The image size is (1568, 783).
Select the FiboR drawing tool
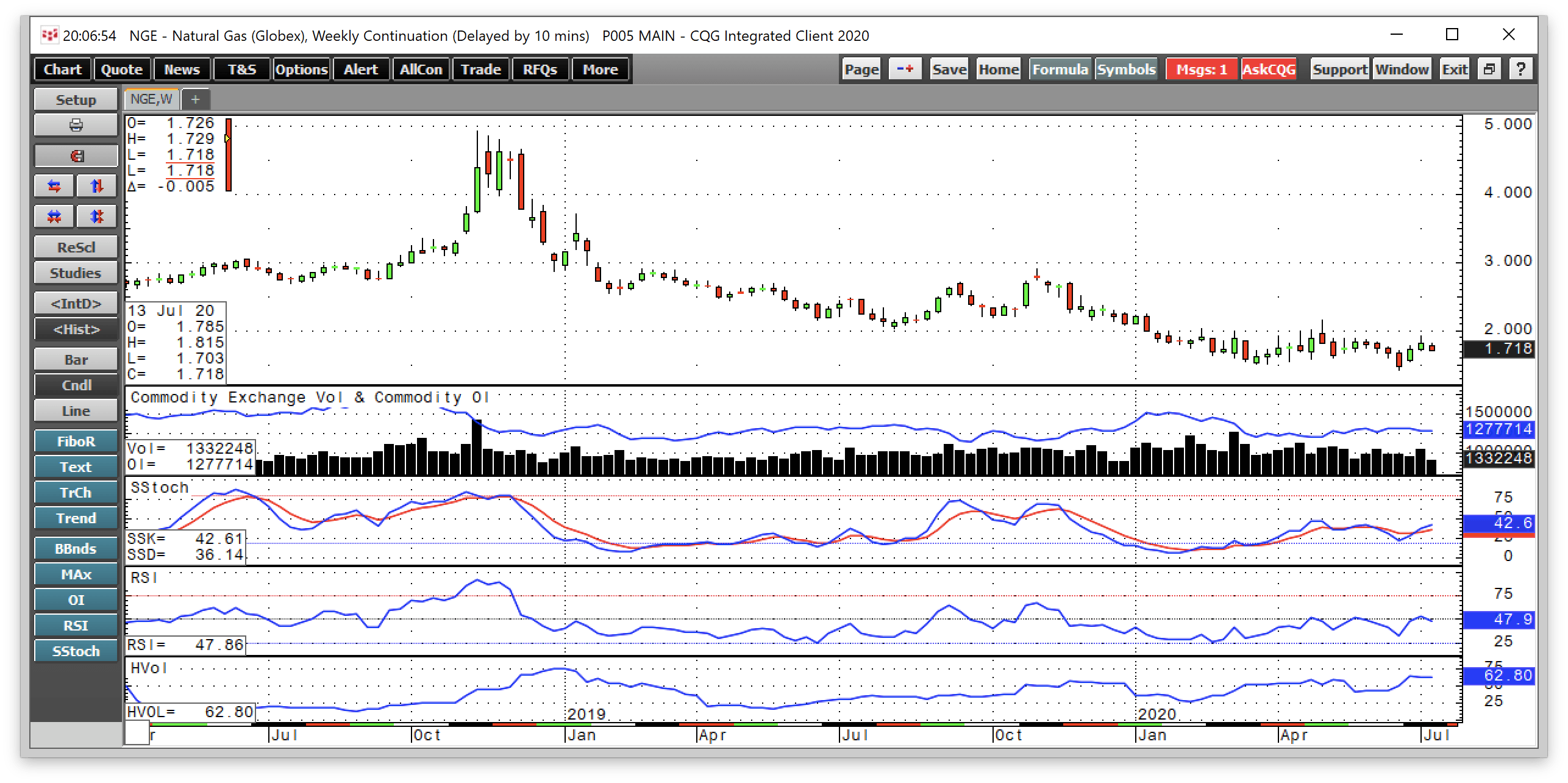76,441
